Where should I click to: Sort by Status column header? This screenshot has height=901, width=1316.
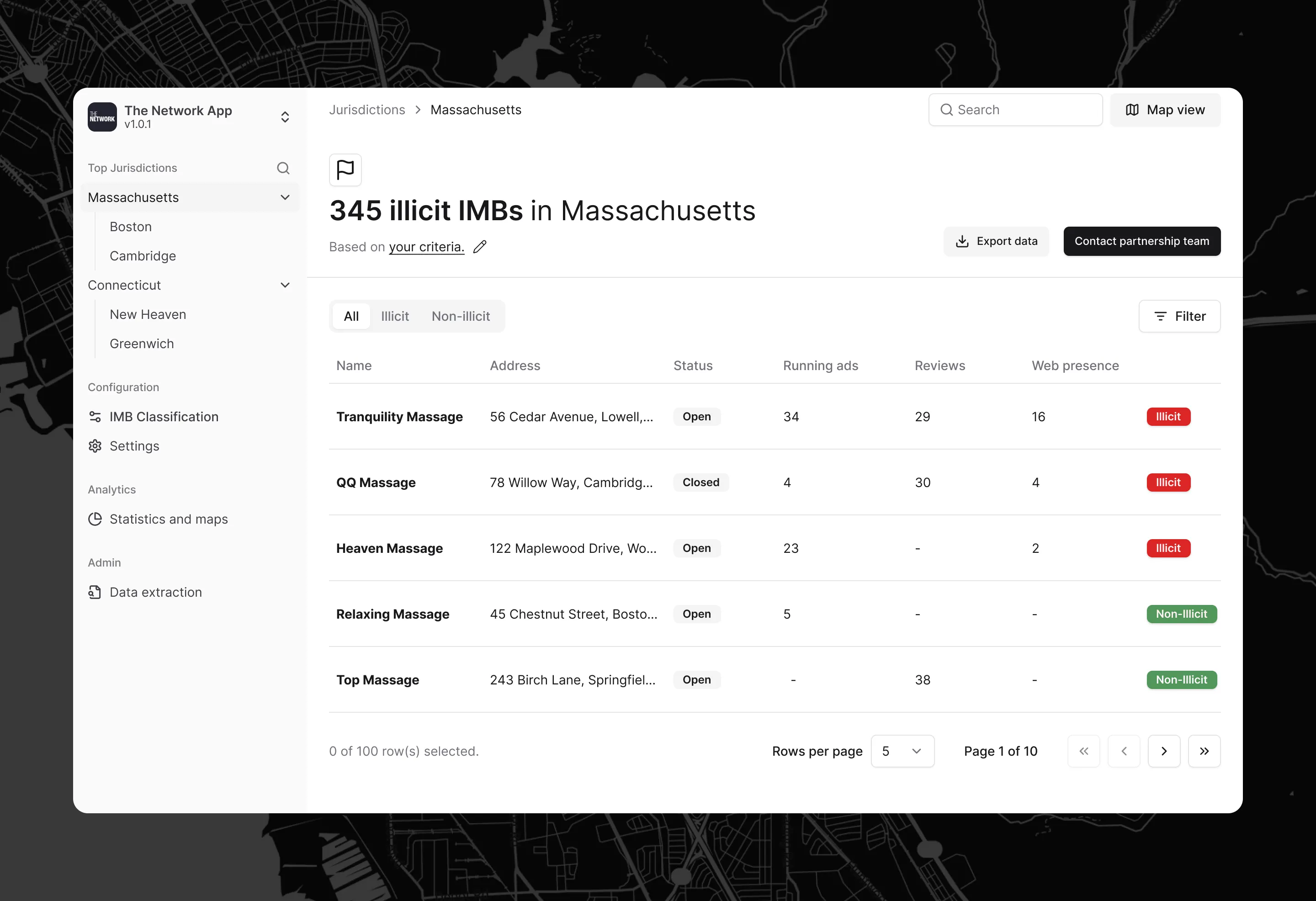click(693, 366)
